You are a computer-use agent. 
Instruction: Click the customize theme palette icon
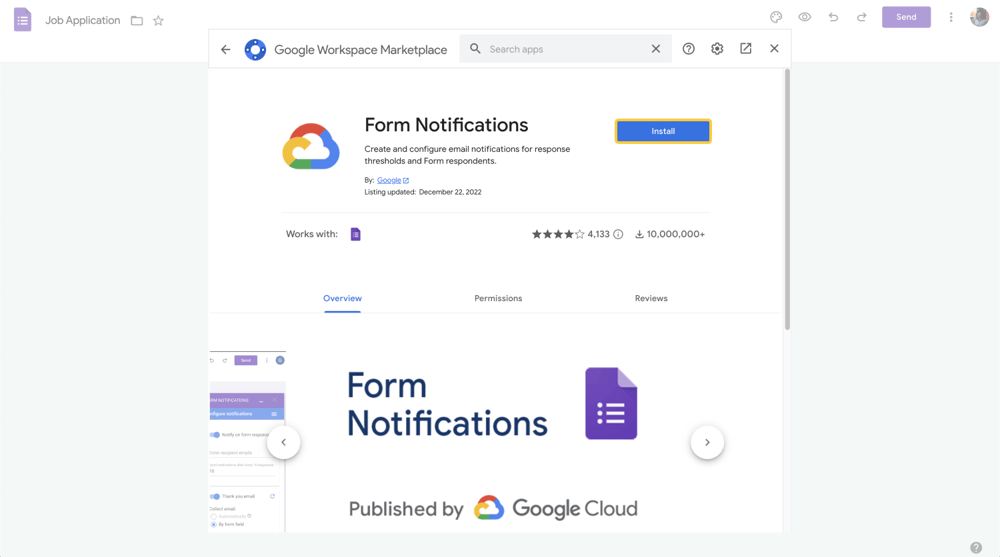tap(776, 17)
